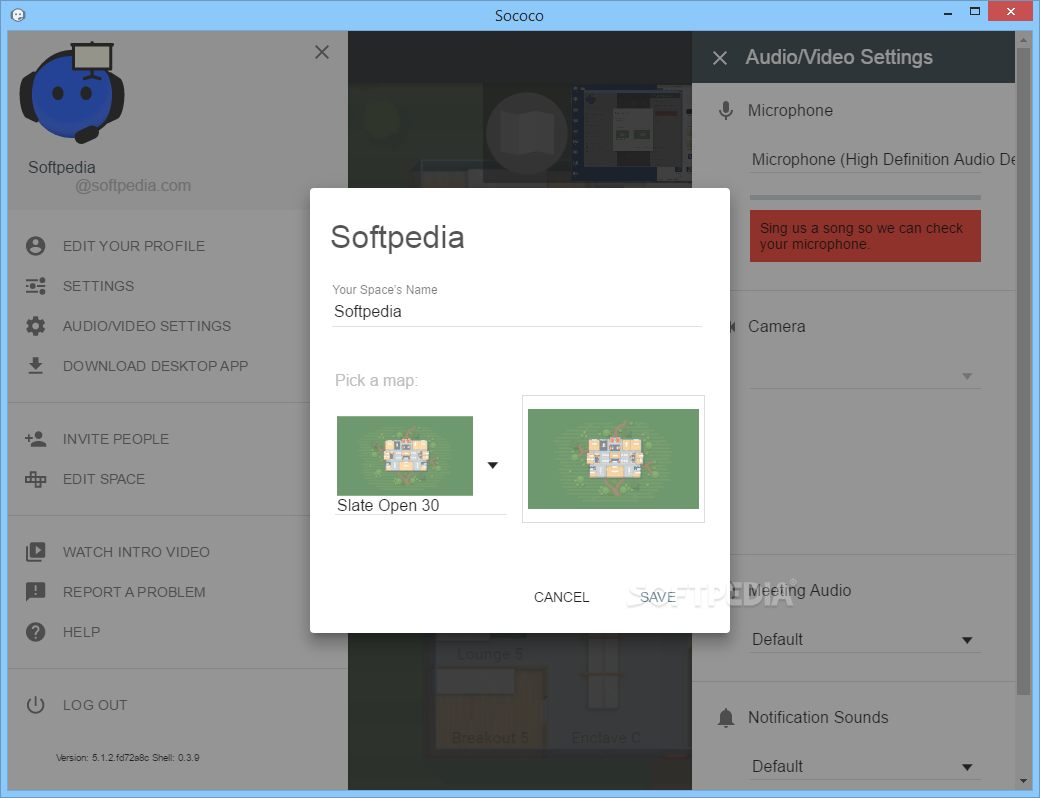This screenshot has height=798, width=1040.
Task: Close the Audio/Video Settings panel
Action: coord(720,58)
